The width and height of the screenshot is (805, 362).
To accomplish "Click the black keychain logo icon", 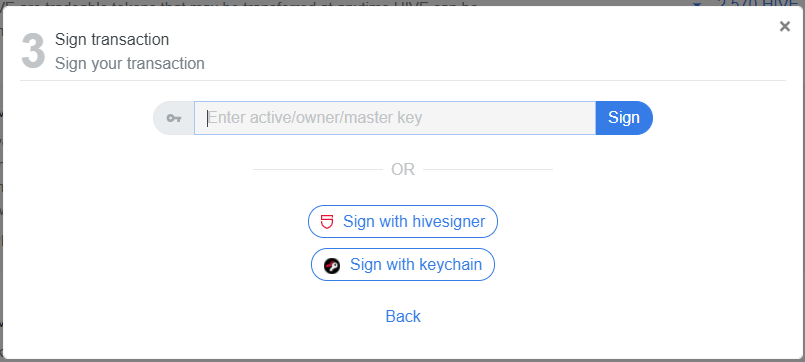I will click(x=332, y=265).
